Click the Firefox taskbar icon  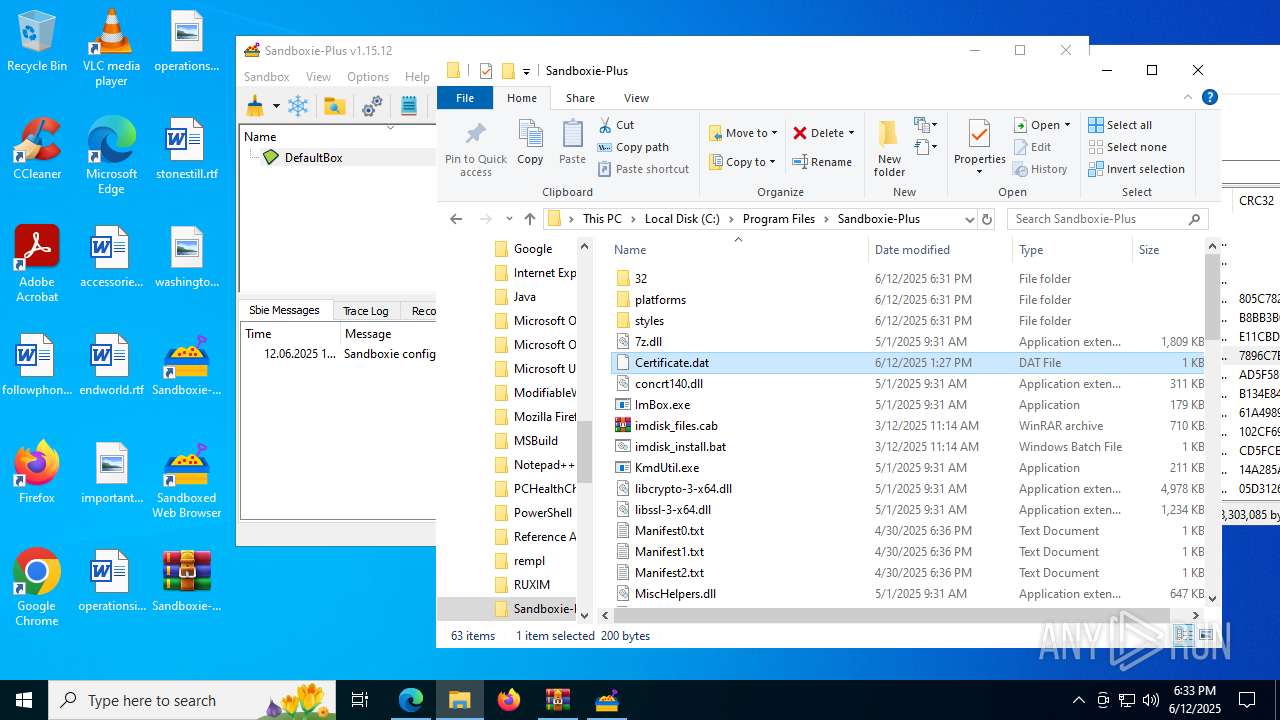pos(509,700)
